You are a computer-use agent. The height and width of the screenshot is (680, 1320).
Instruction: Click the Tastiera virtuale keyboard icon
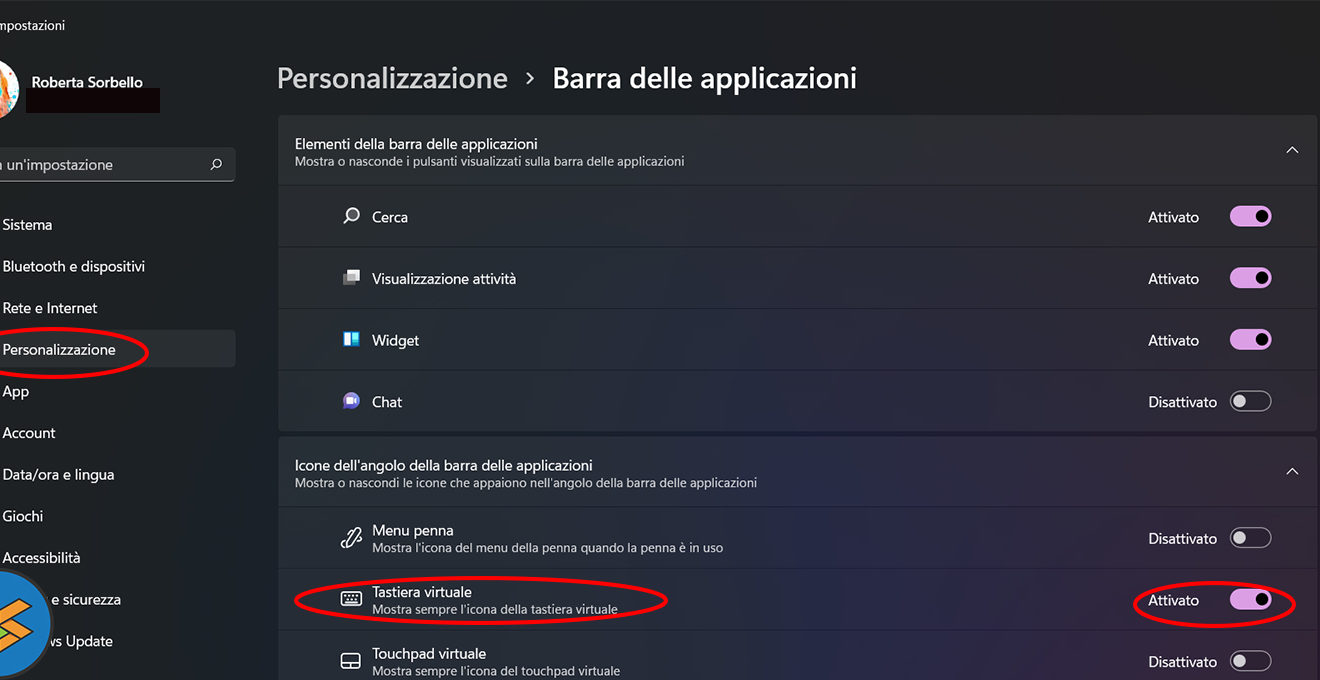pyautogui.click(x=351, y=599)
